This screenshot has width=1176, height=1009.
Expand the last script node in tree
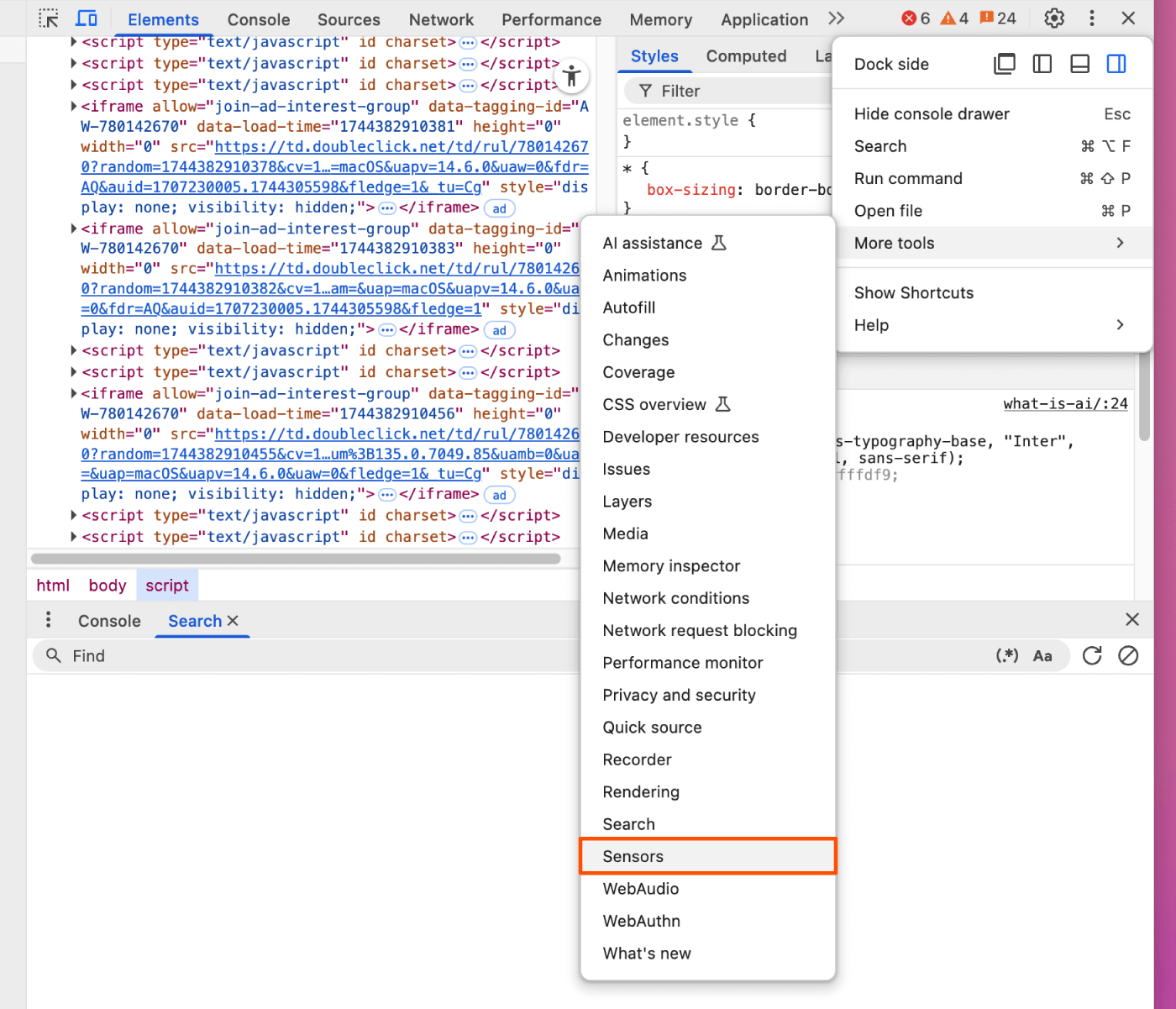coord(74,536)
